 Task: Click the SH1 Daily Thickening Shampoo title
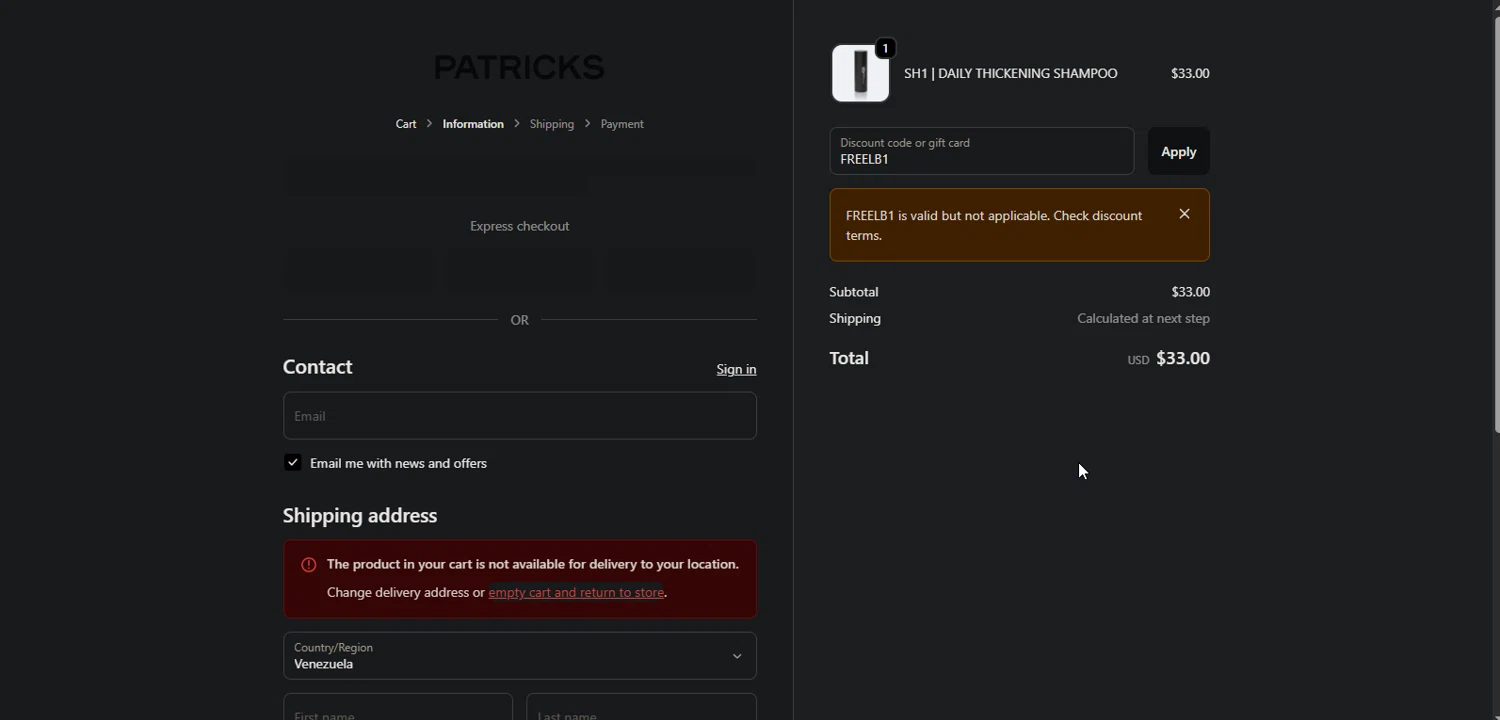tap(1011, 73)
